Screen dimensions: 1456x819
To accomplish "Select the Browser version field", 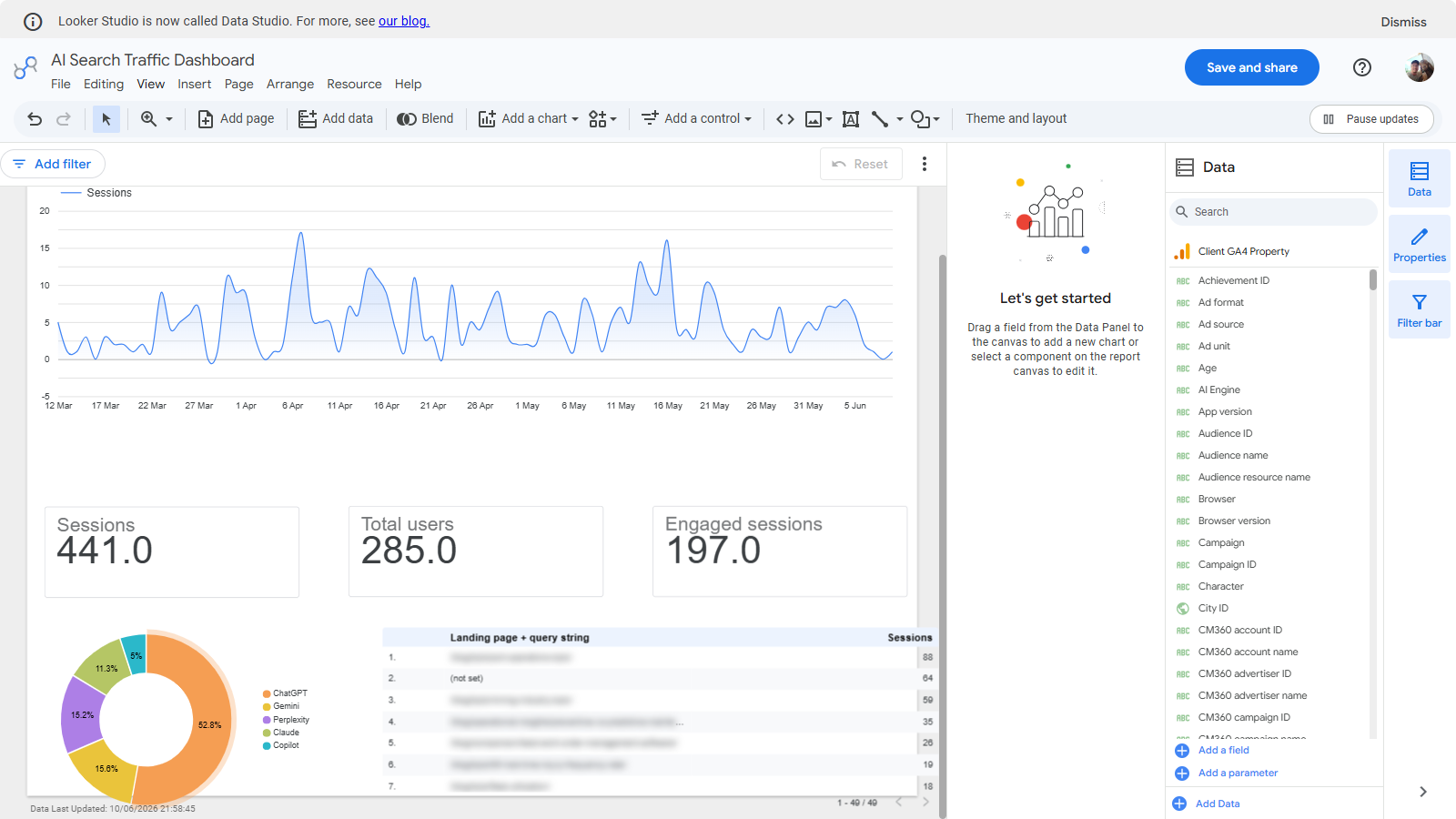I will [1234, 521].
